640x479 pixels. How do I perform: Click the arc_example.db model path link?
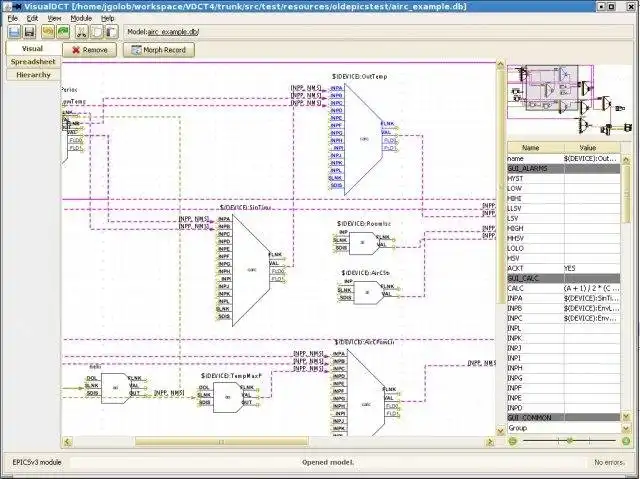(173, 32)
